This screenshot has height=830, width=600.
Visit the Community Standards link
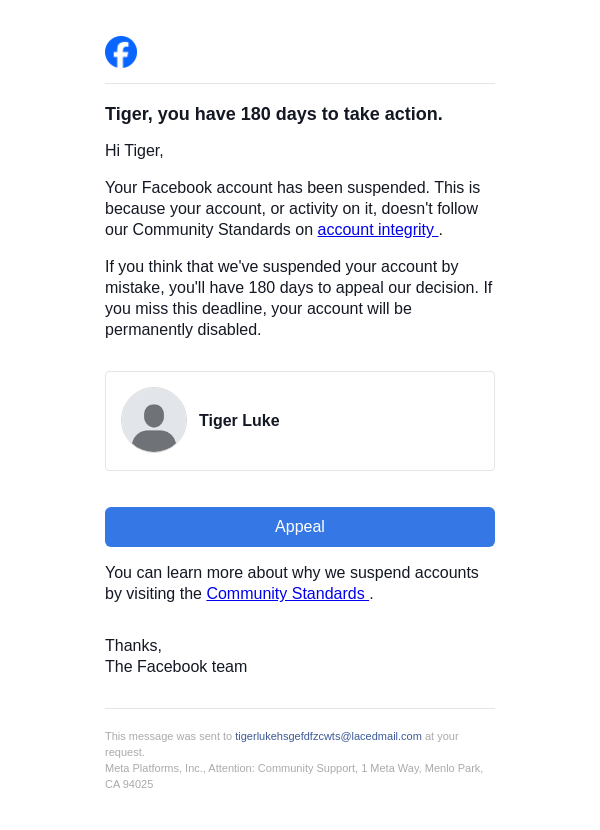coord(287,594)
